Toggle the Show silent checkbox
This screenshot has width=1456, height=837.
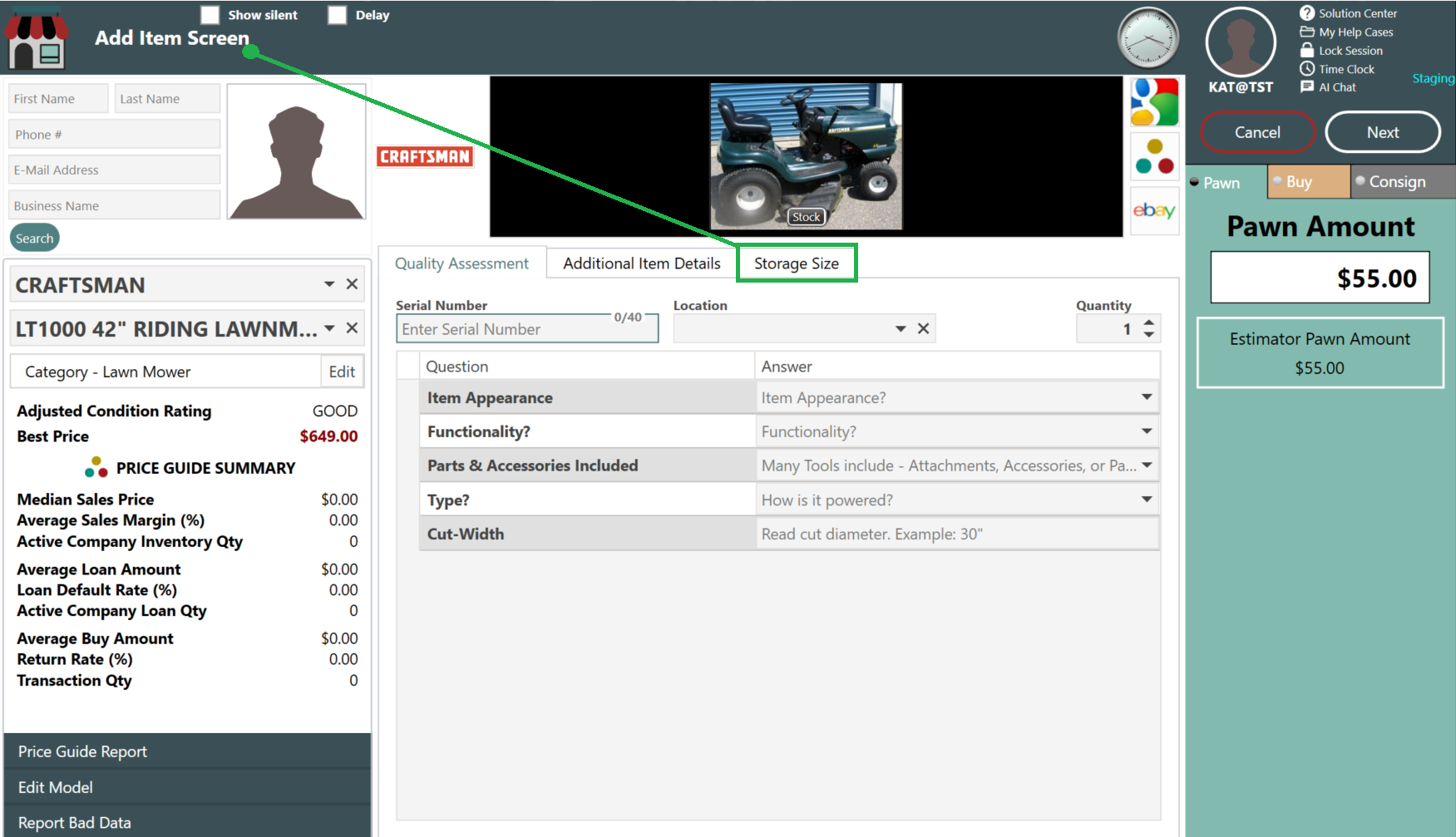pyautogui.click(x=210, y=15)
